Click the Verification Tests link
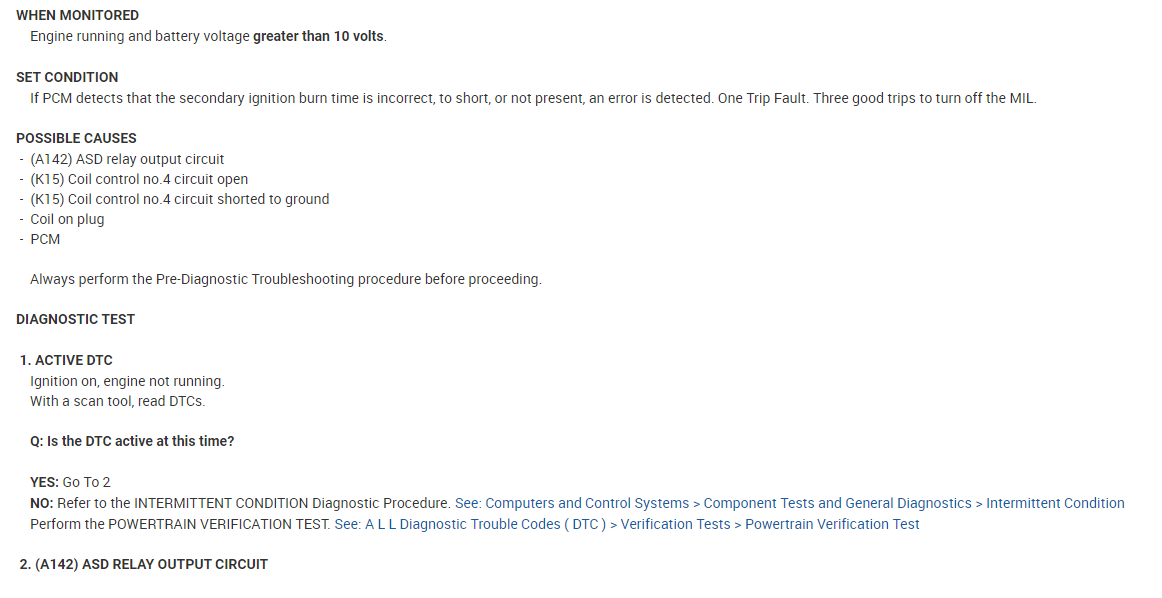1162x598 pixels. 675,524
